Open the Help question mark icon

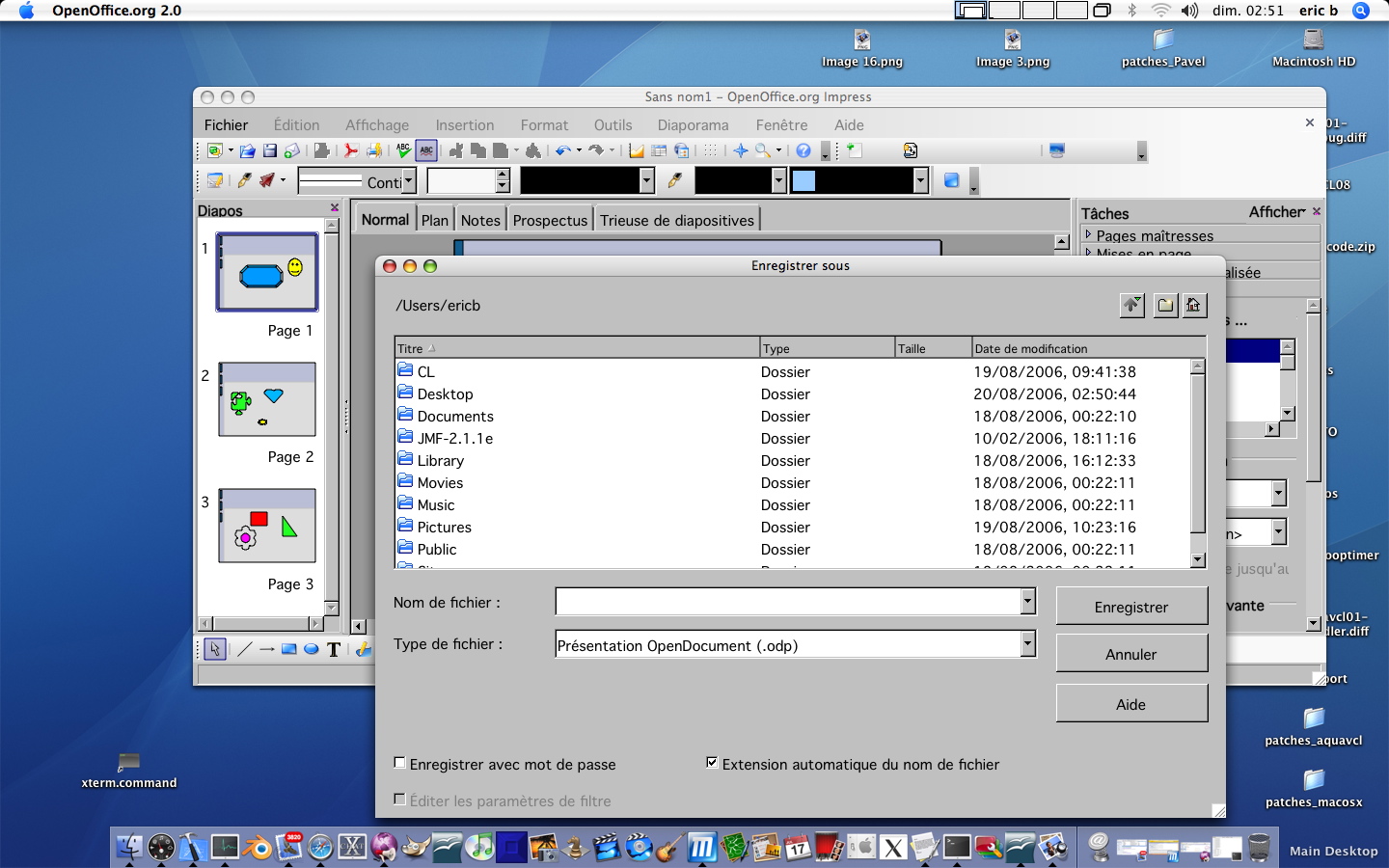pos(803,150)
